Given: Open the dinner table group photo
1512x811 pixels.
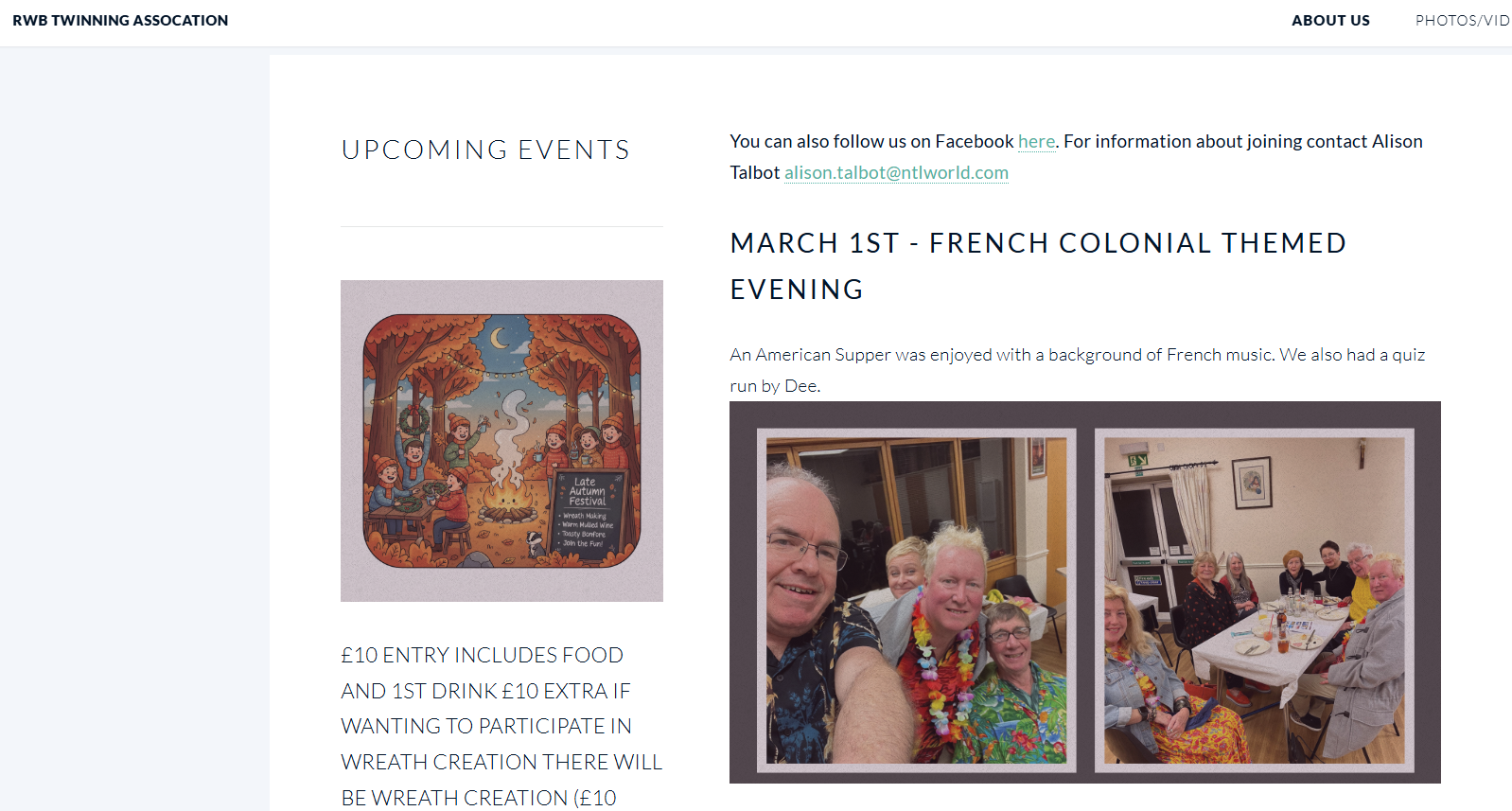Looking at the screenshot, I should click(1254, 600).
